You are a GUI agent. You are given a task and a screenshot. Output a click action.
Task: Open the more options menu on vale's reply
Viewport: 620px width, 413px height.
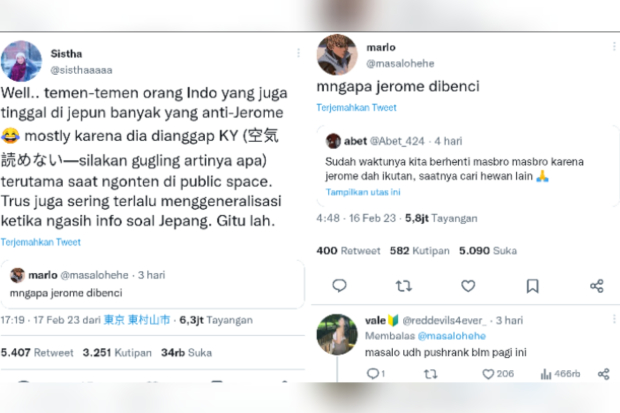click(x=614, y=319)
